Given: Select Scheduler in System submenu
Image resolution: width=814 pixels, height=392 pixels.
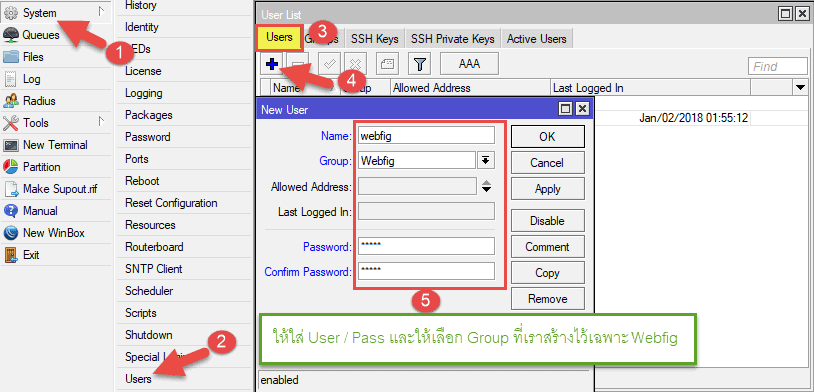Looking at the screenshot, I should tap(149, 291).
